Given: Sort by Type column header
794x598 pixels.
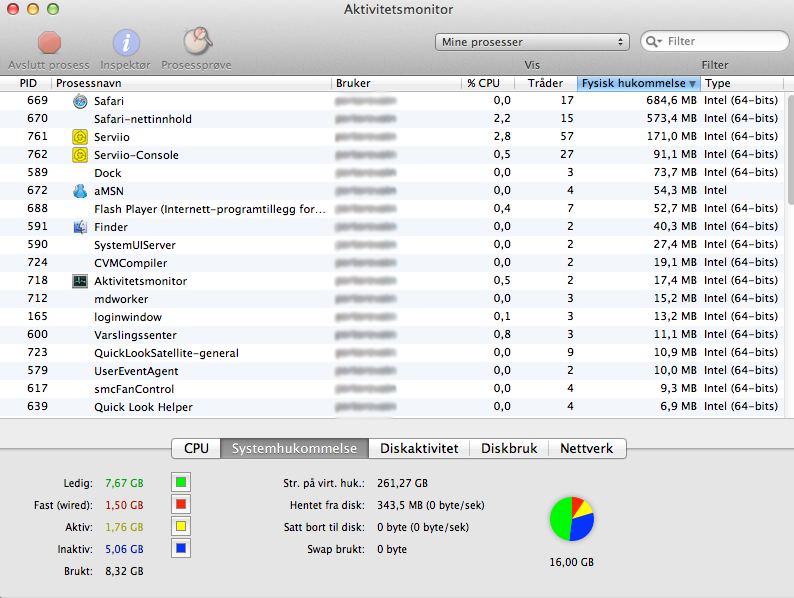Looking at the screenshot, I should tap(742, 83).
